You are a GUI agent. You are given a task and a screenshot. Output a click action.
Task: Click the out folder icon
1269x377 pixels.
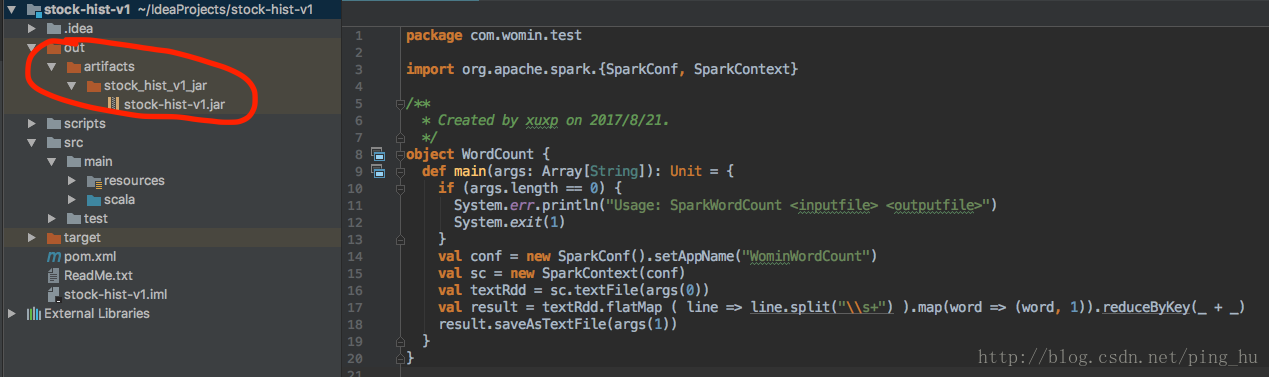click(x=54, y=47)
